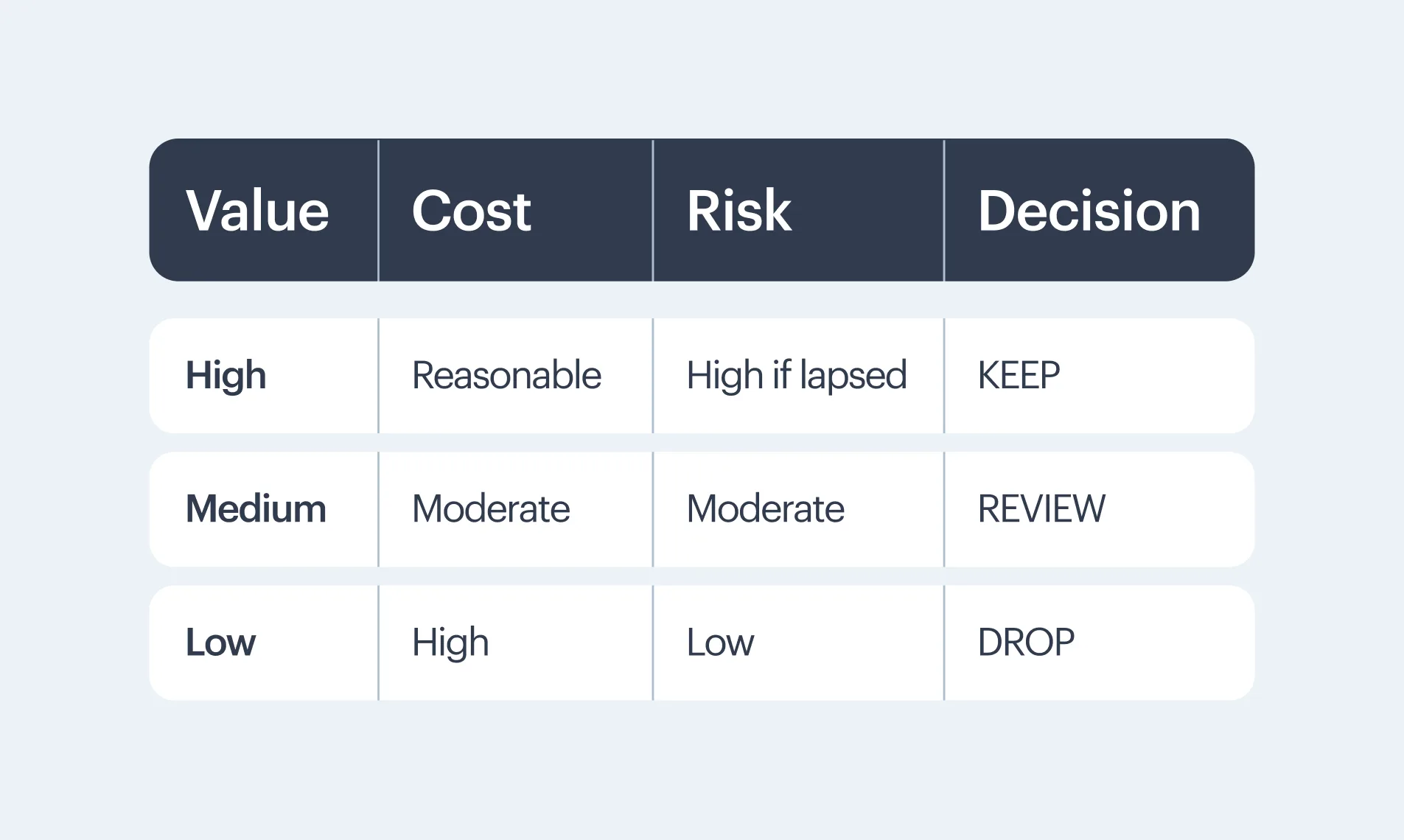Click divider between Medium and Moderate cells

378,509
